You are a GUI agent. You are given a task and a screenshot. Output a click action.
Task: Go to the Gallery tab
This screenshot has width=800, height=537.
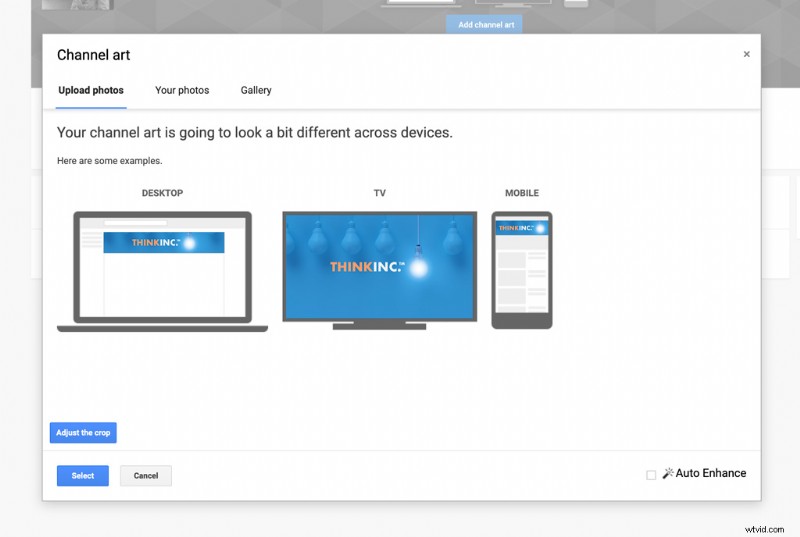coord(256,90)
